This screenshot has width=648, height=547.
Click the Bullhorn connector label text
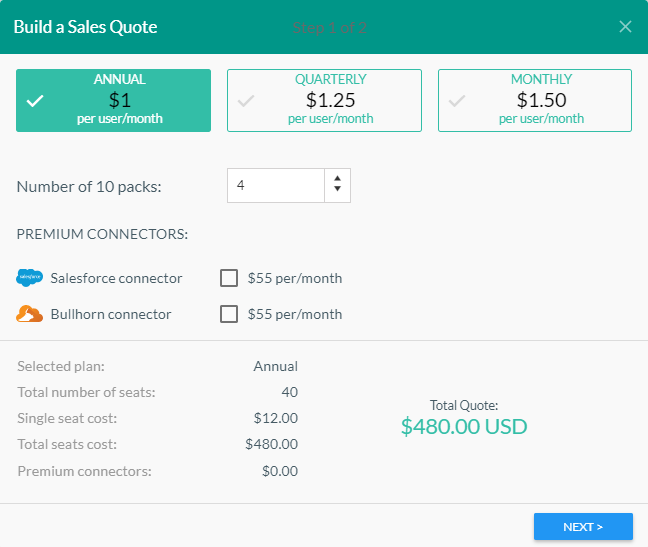[111, 314]
